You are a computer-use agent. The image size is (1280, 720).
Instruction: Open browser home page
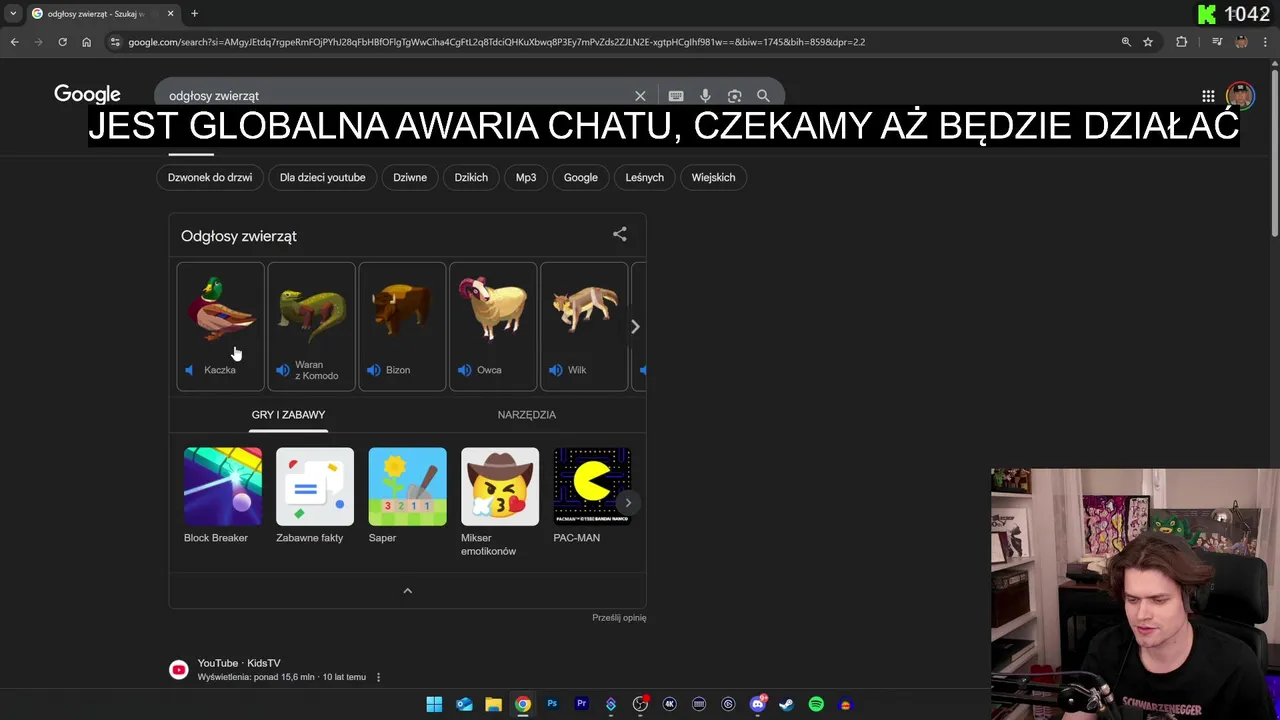pyautogui.click(x=86, y=42)
